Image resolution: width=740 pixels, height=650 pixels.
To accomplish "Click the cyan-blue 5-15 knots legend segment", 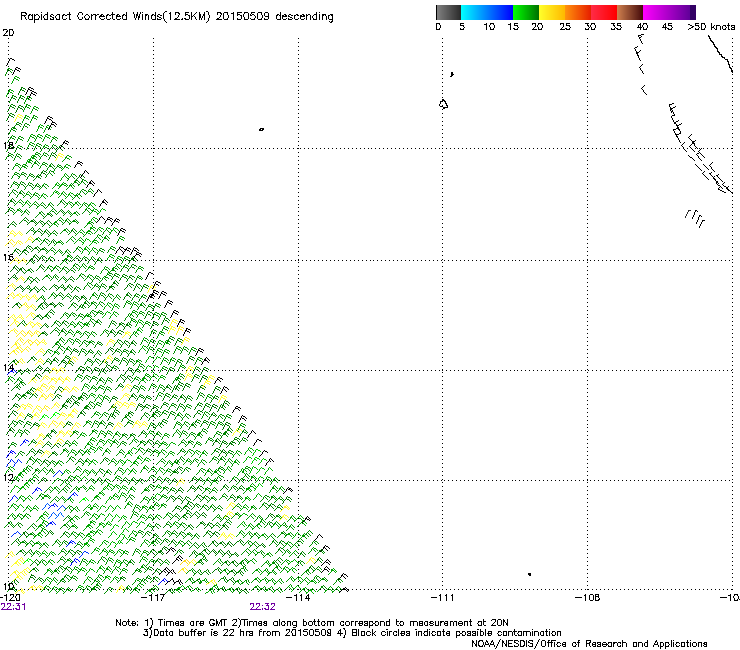I will tap(487, 12).
